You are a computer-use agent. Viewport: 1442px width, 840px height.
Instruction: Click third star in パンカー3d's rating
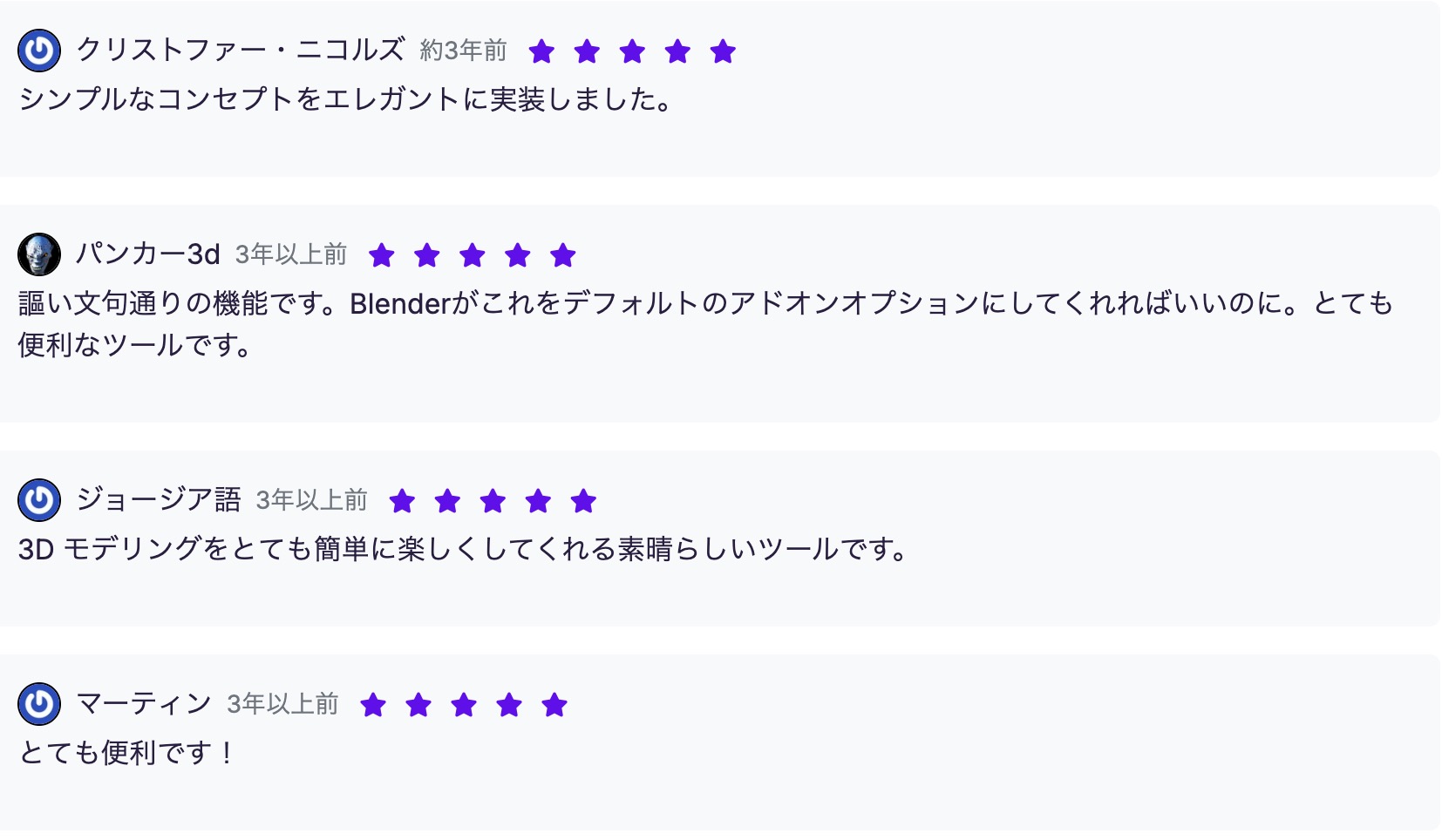473,255
